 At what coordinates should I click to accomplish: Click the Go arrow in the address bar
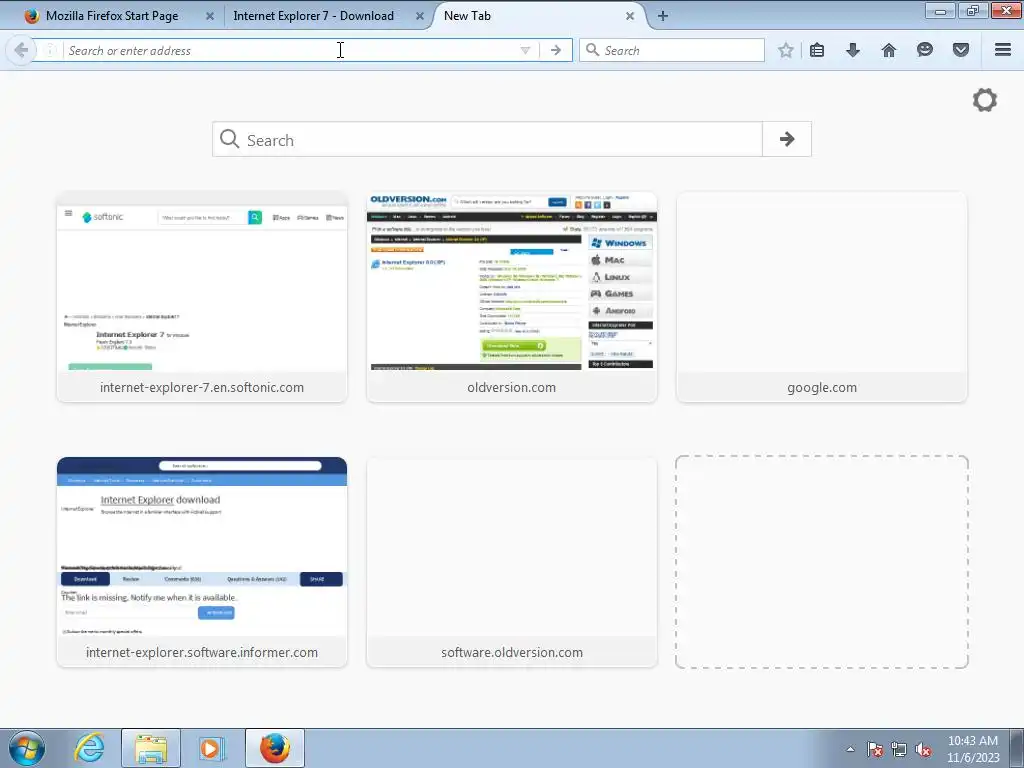(x=556, y=50)
